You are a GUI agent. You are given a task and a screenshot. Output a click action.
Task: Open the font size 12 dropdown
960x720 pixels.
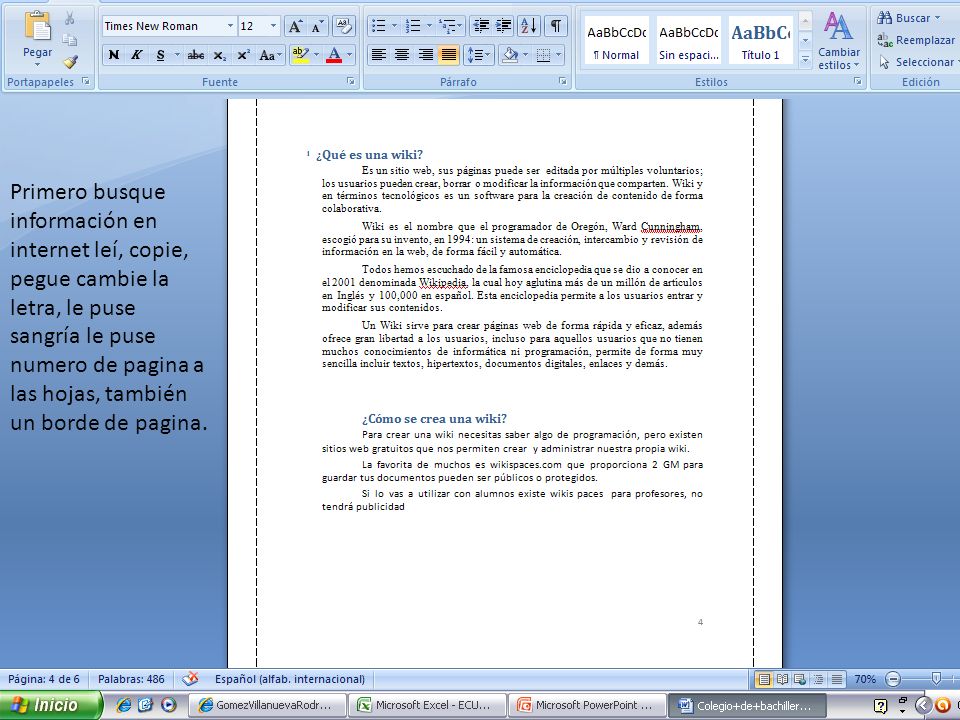tap(273, 26)
